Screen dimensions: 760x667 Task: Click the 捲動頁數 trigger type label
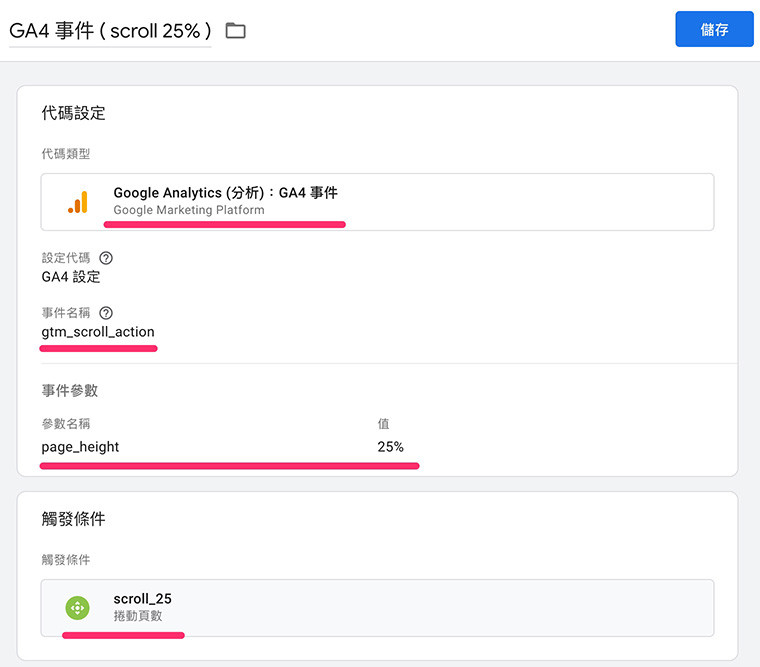click(138, 616)
